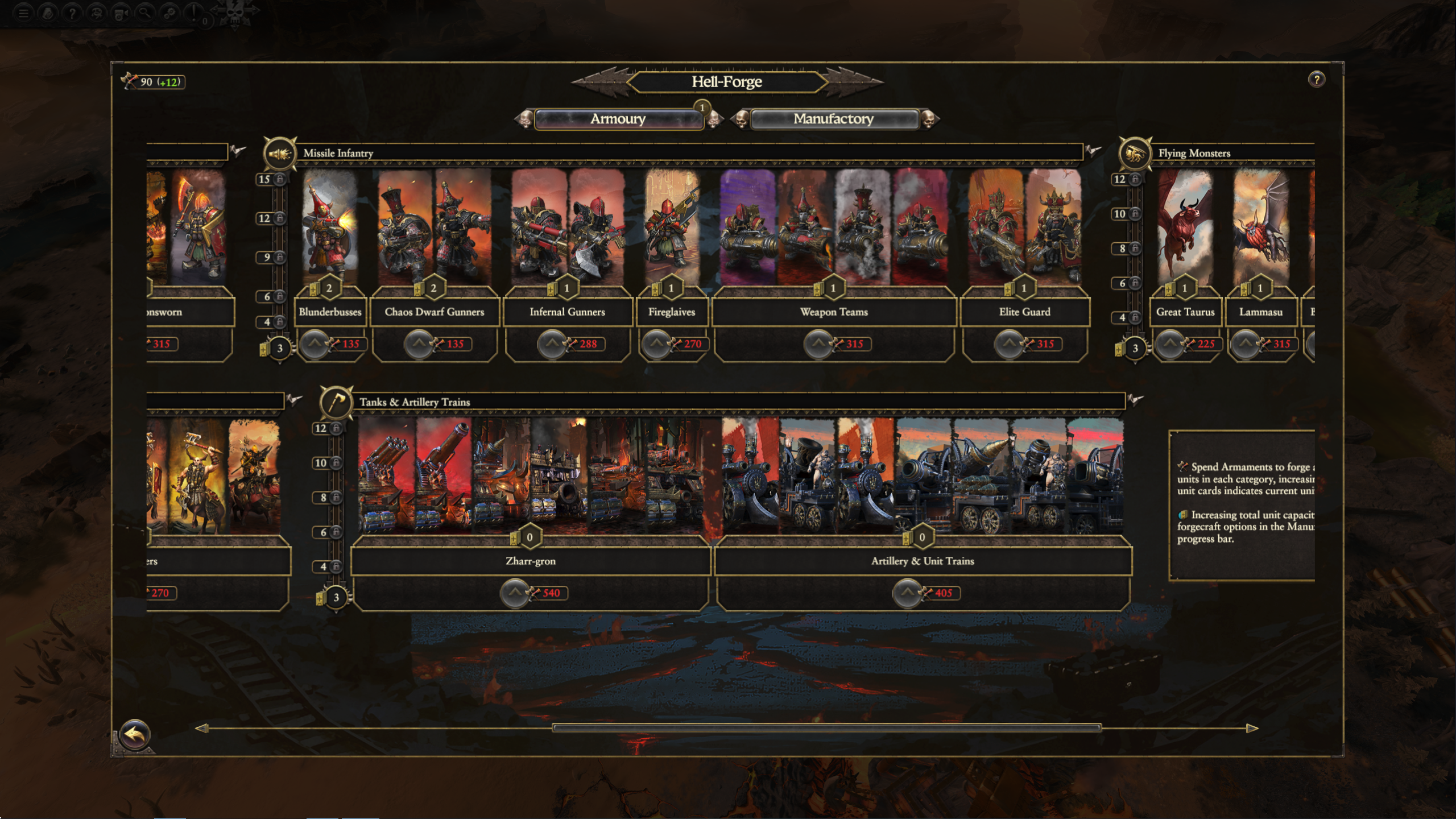Expand Elite Guard upgrade arrow
This screenshot has width=1456, height=819.
(1008, 344)
